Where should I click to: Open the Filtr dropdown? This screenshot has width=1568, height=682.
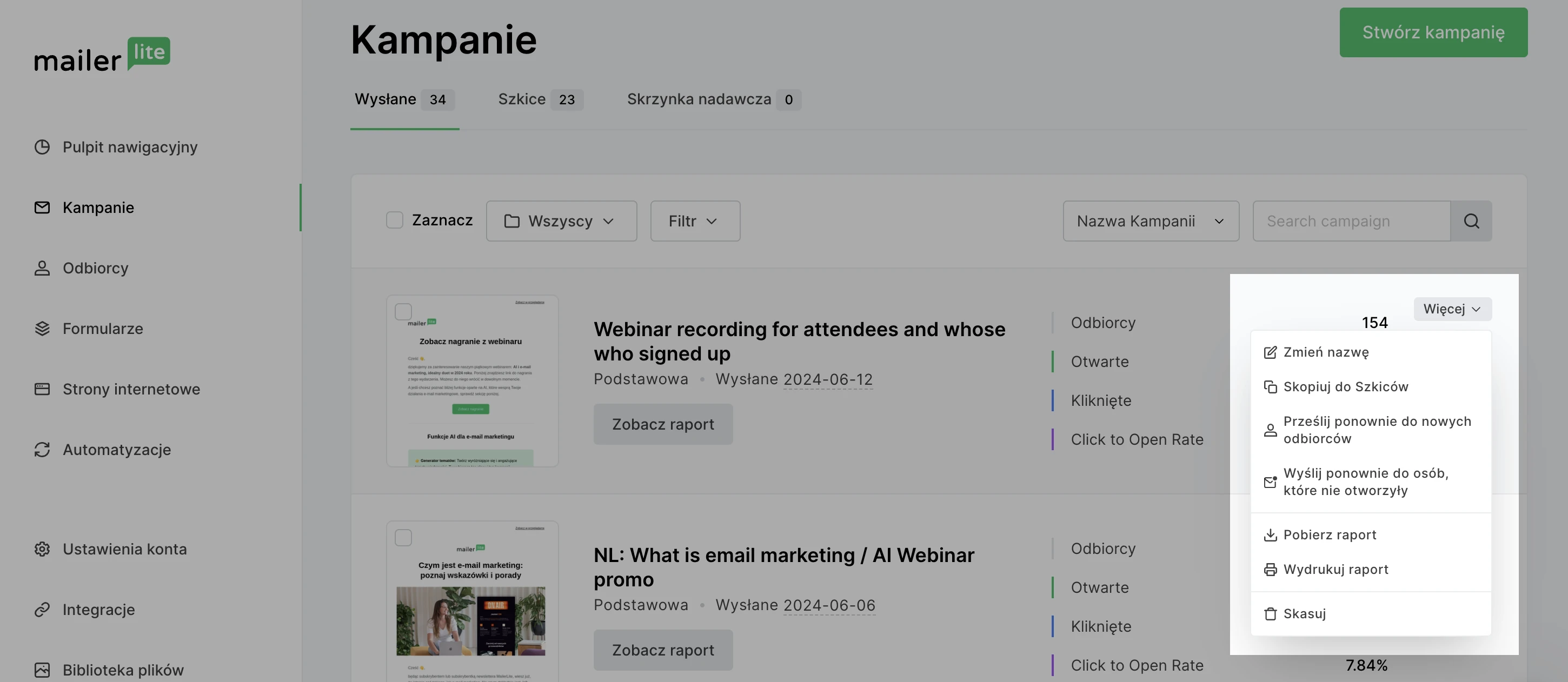695,221
